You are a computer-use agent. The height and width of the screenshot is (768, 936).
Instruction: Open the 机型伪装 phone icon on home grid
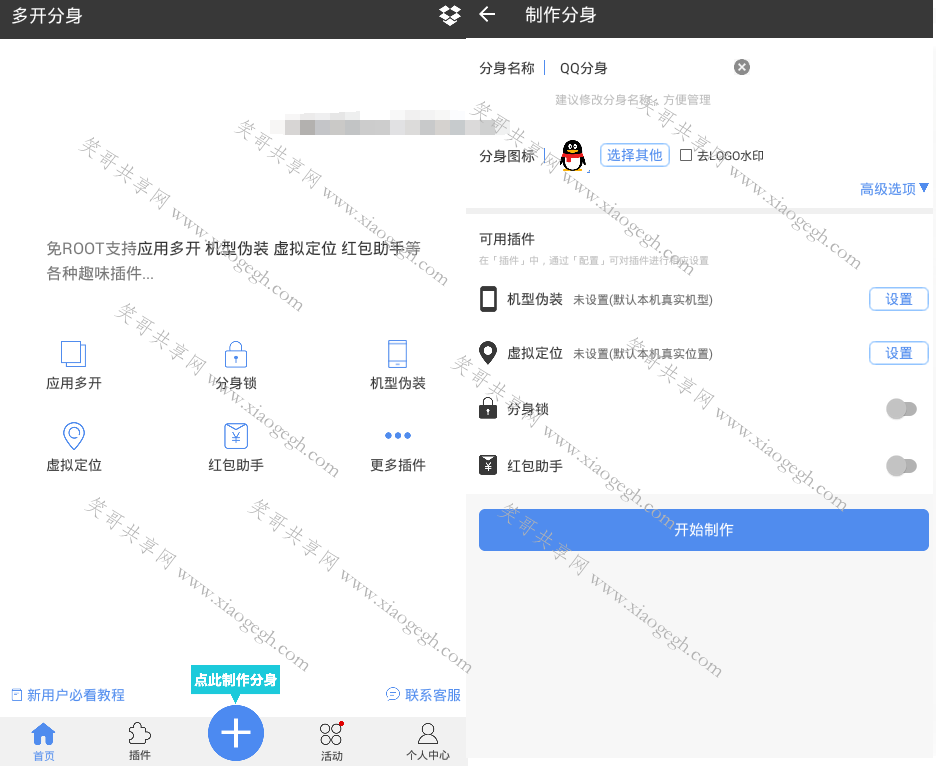pyautogui.click(x=398, y=354)
